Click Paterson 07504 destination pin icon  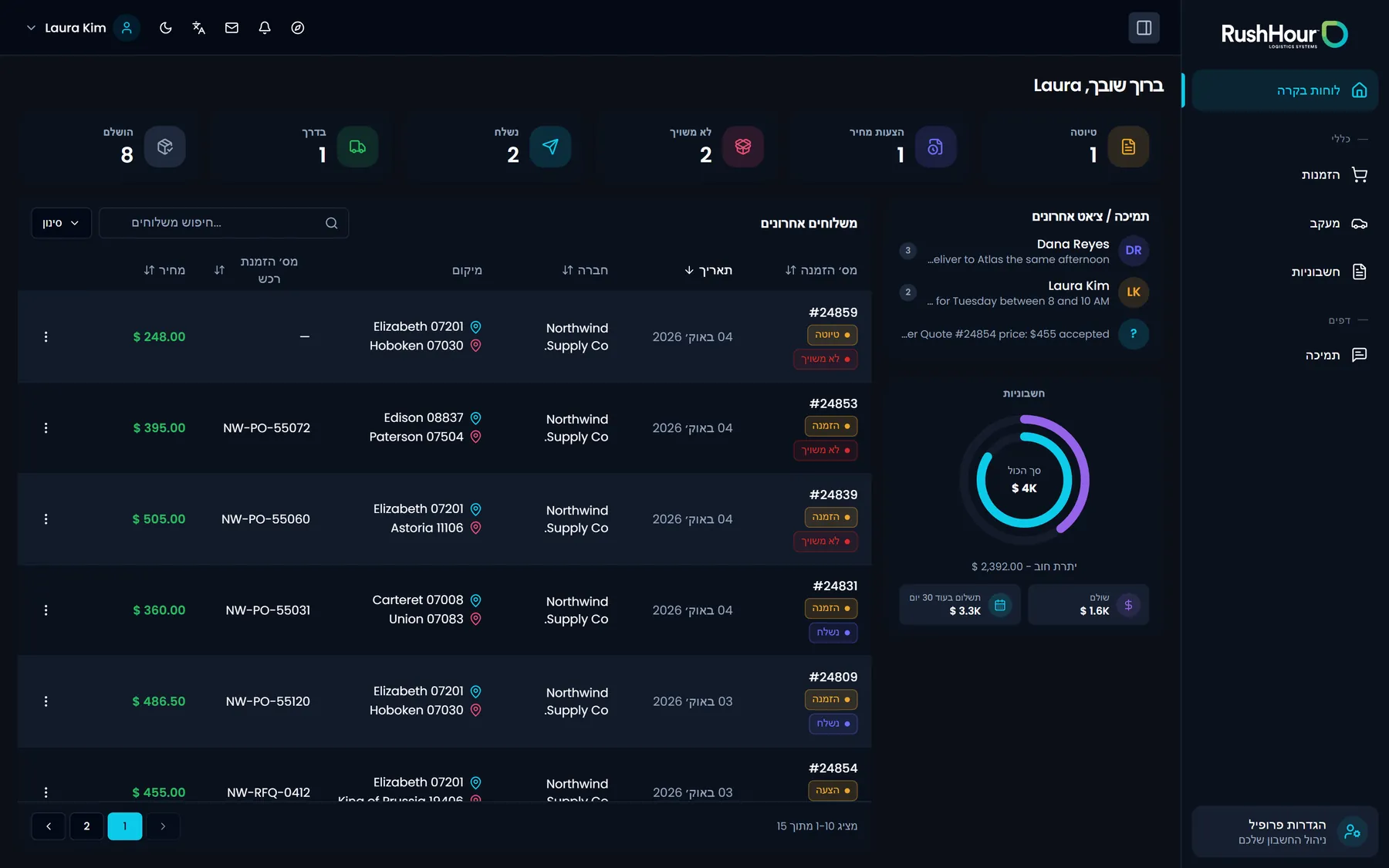[x=476, y=437]
